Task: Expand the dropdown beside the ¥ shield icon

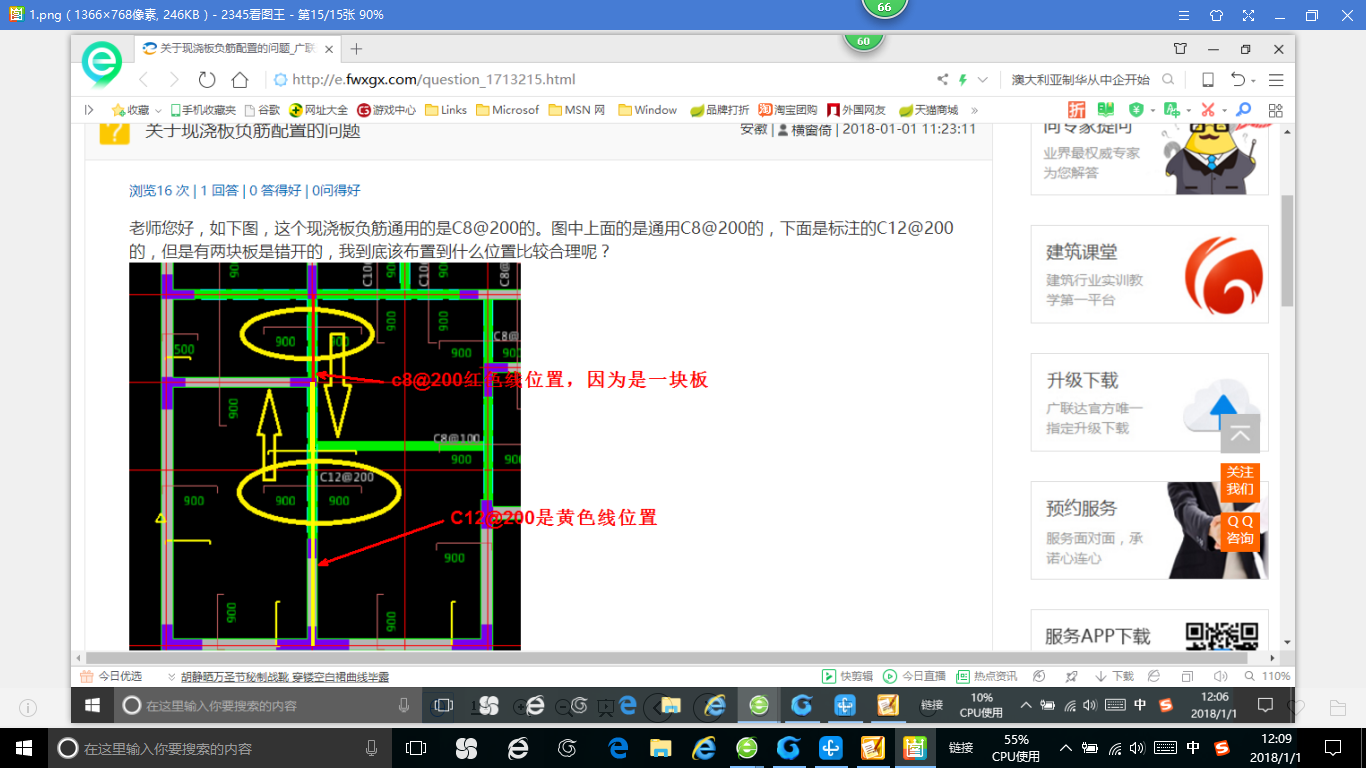Action: [x=1152, y=111]
